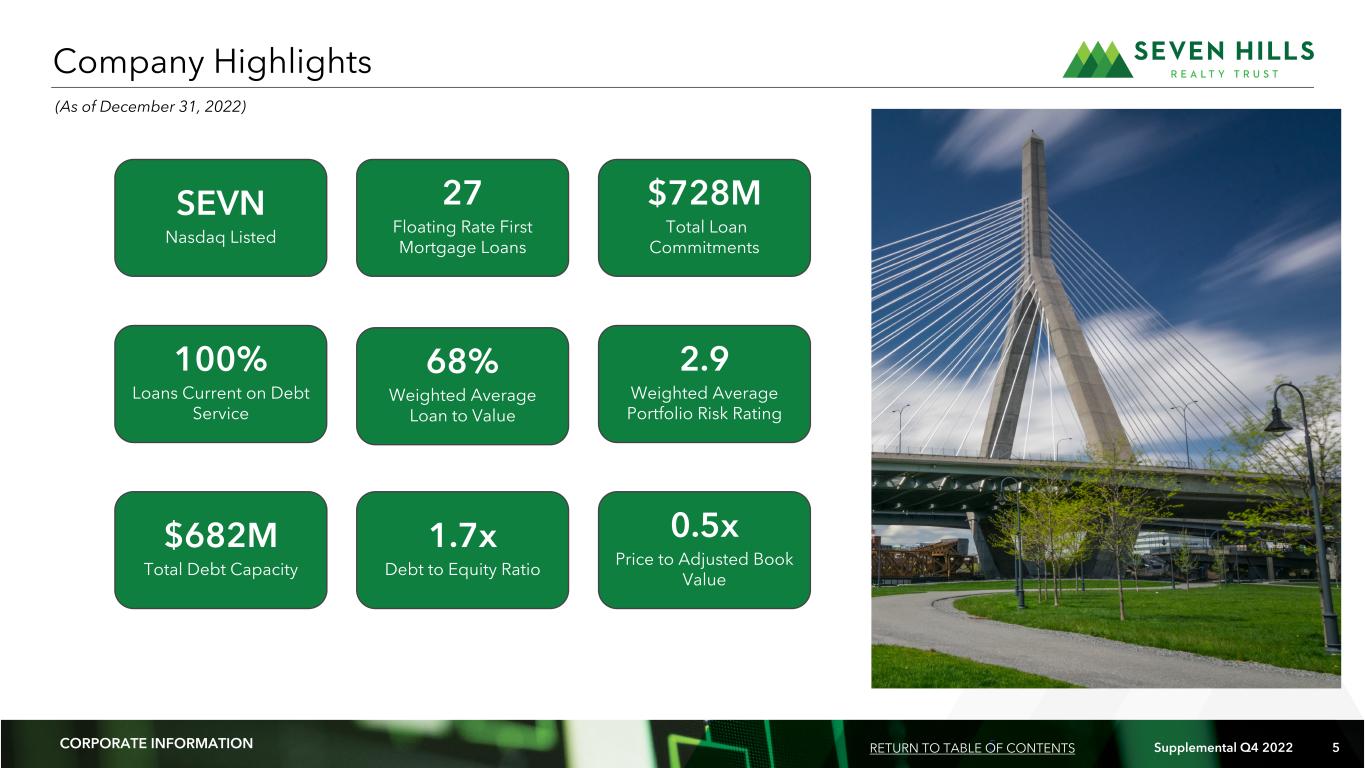Select the 68% Weighted Average Loan to Value tile
Viewport: 1365px width, 768px height.
click(x=462, y=386)
